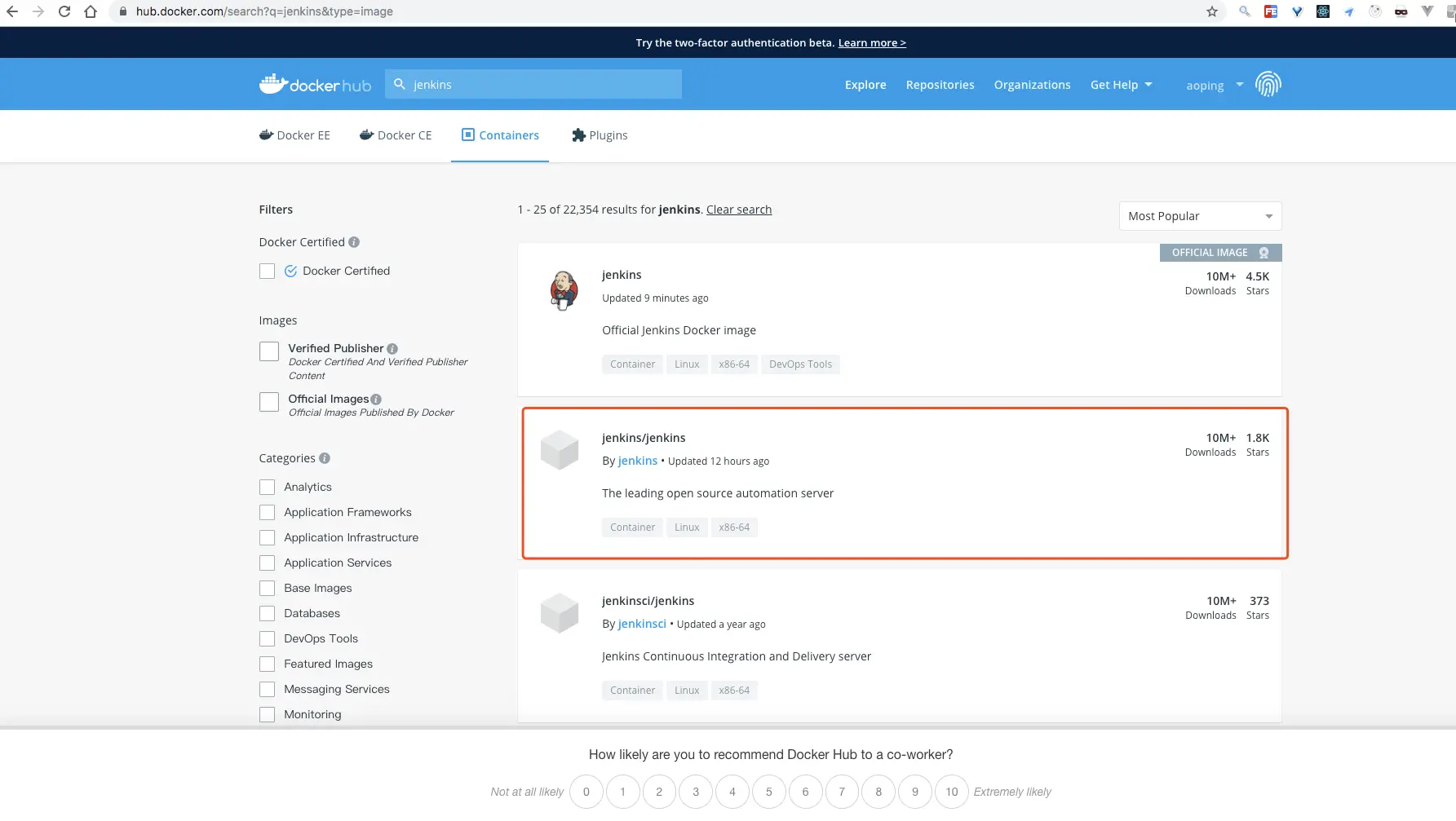1456x821 pixels.
Task: Click the Clear search link
Action: pos(739,210)
